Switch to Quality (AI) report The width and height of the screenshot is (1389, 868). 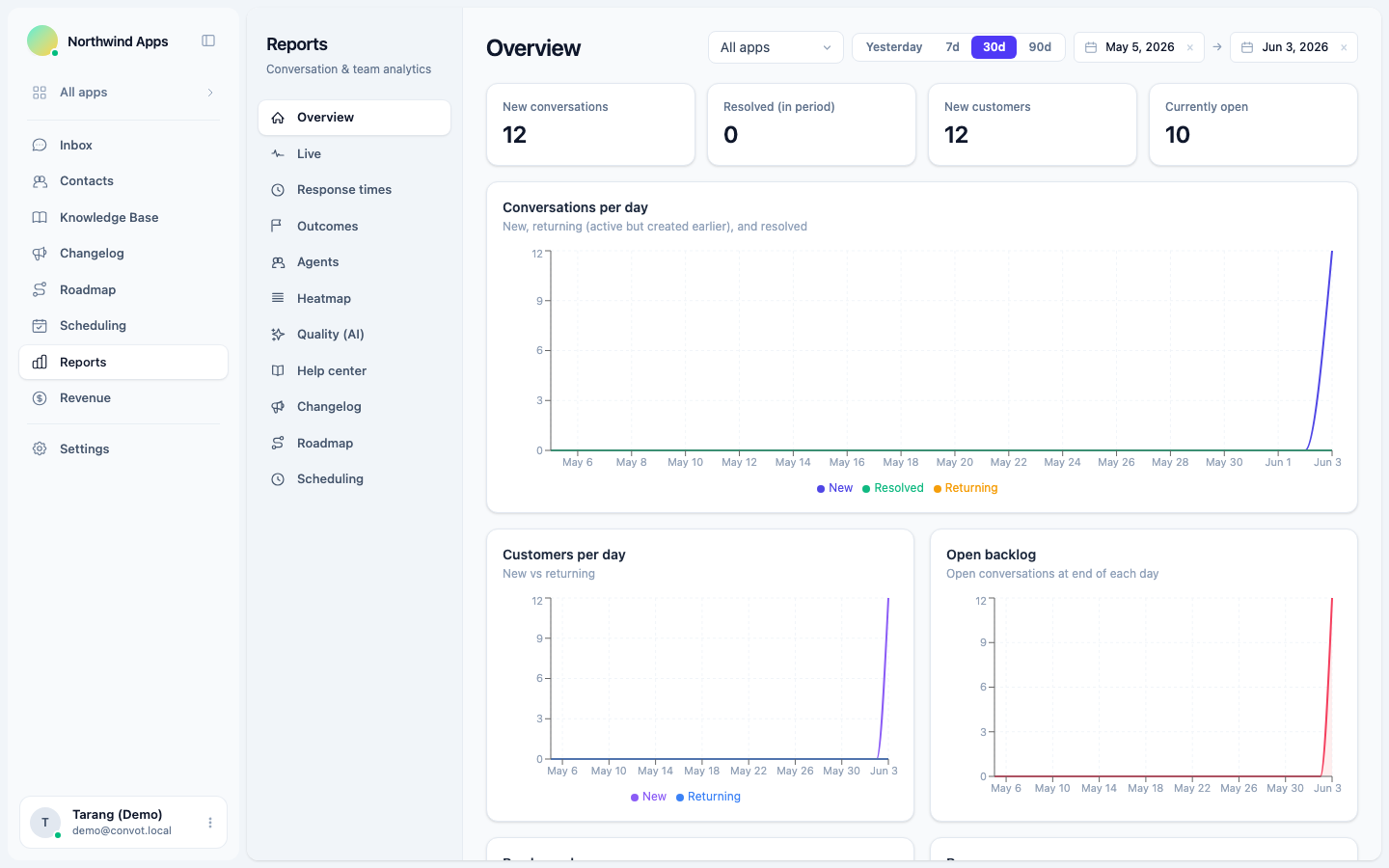click(354, 335)
